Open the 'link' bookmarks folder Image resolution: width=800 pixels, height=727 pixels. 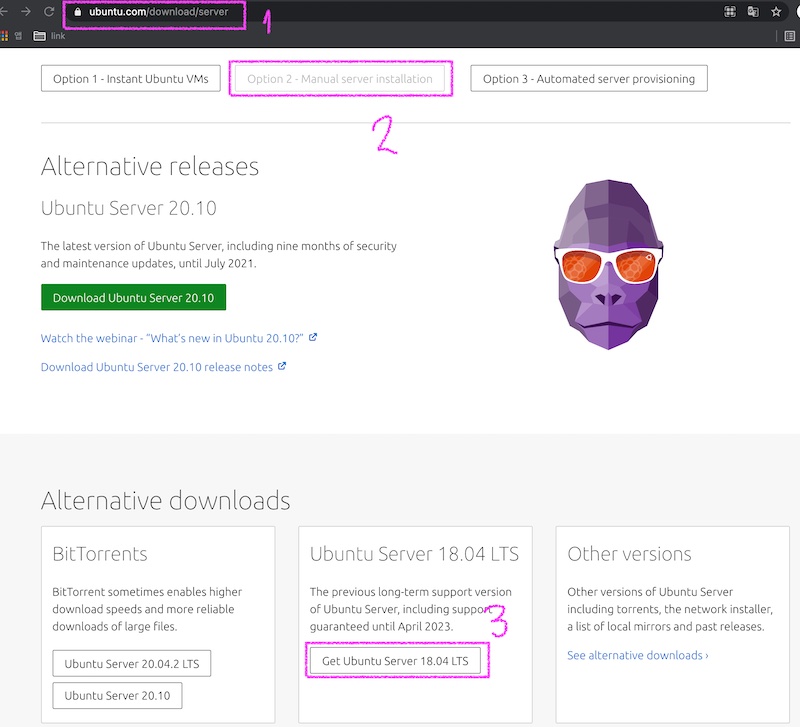pyautogui.click(x=49, y=36)
